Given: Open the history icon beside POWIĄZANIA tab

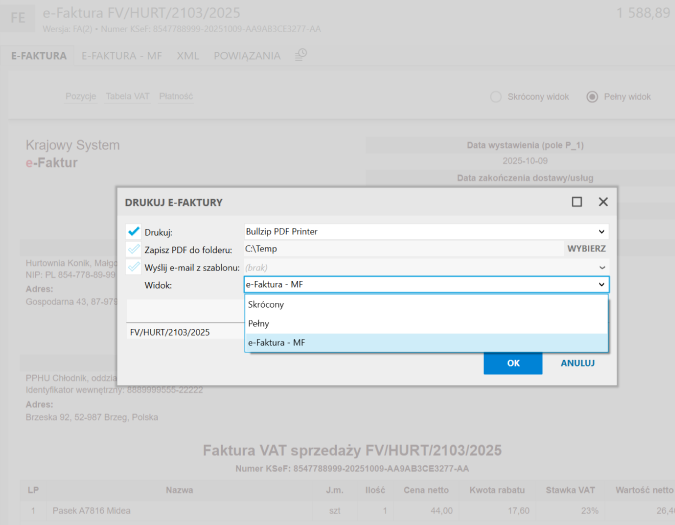Looking at the screenshot, I should (x=301, y=56).
